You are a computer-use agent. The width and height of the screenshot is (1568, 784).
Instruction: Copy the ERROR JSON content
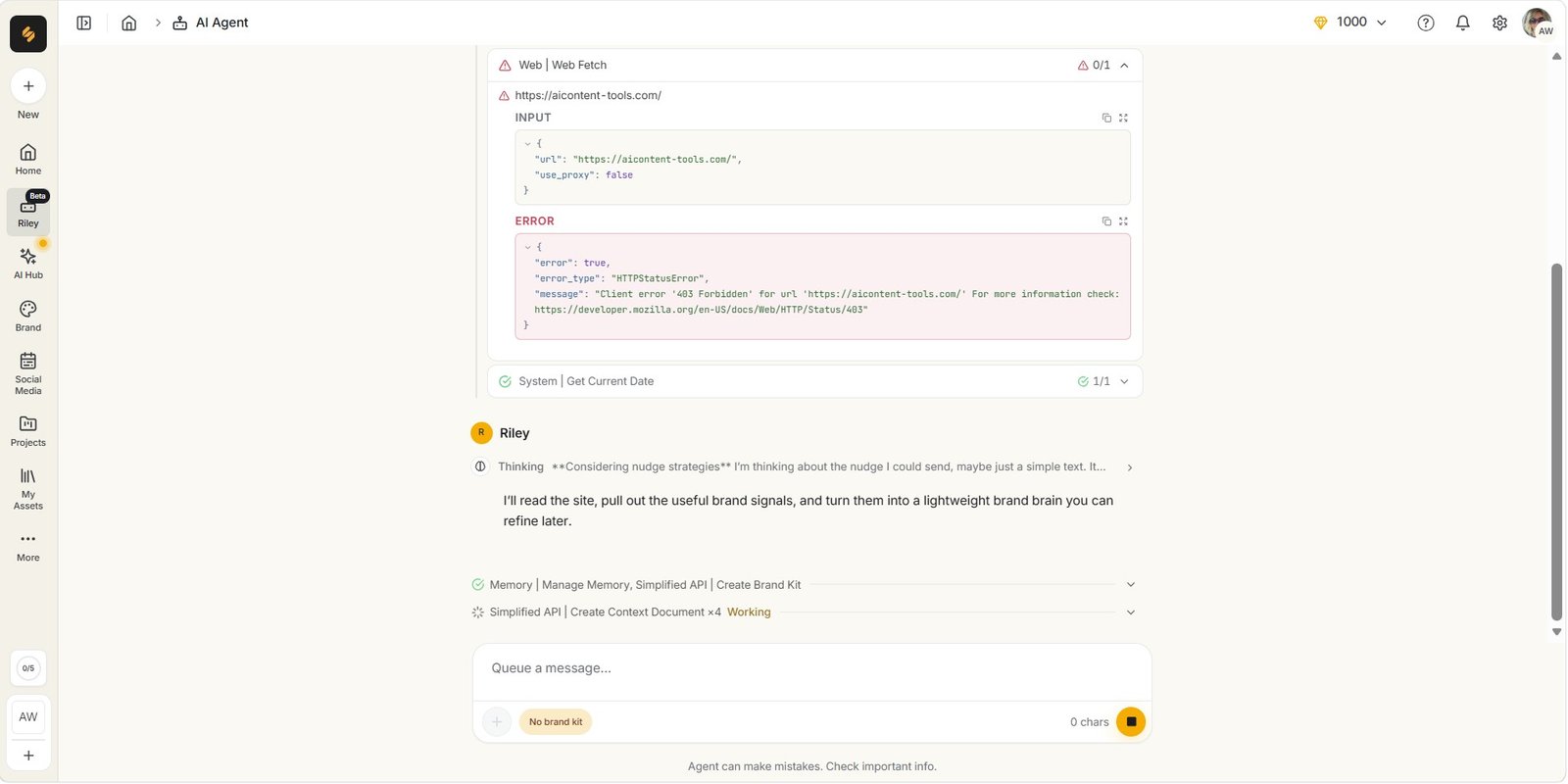point(1106,221)
